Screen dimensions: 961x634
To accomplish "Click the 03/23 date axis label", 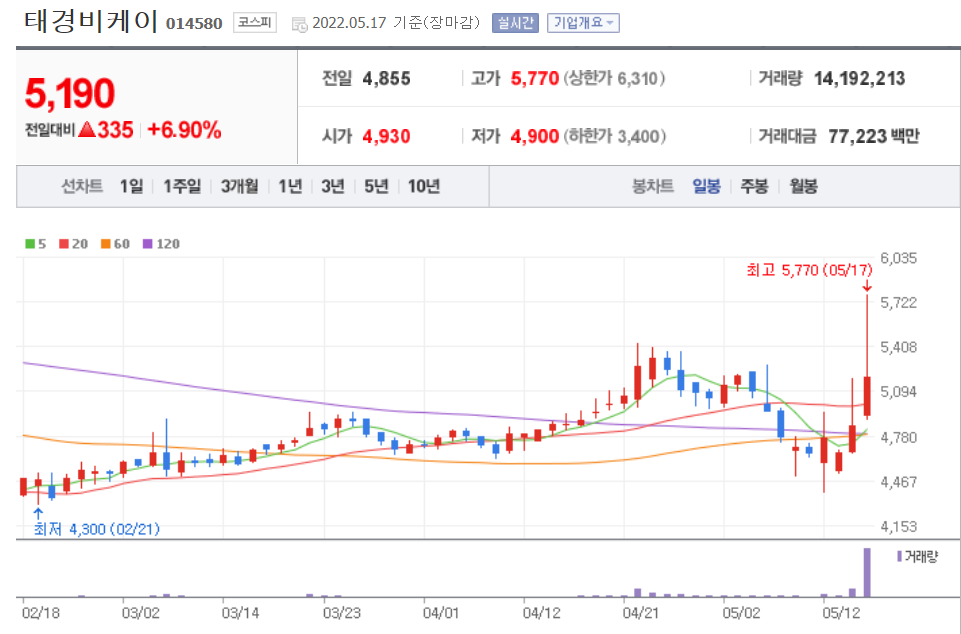I will click(341, 613).
